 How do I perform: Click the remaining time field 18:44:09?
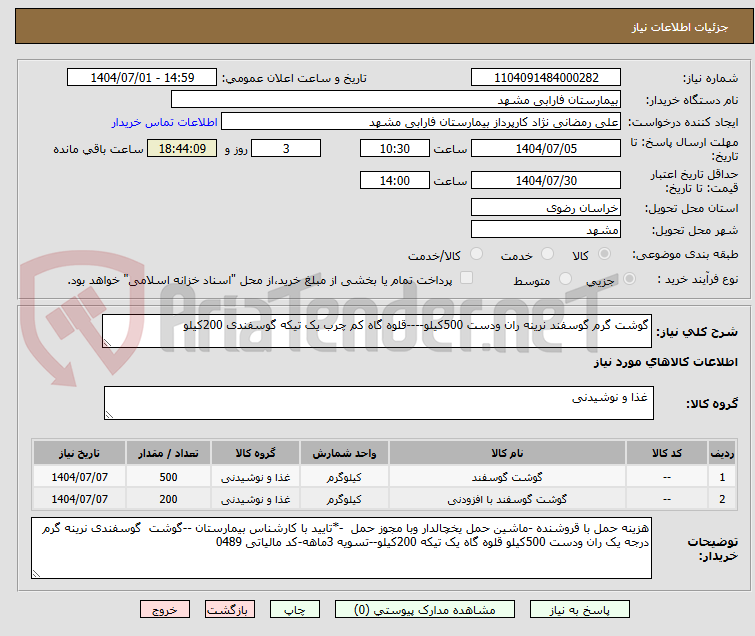pos(182,148)
